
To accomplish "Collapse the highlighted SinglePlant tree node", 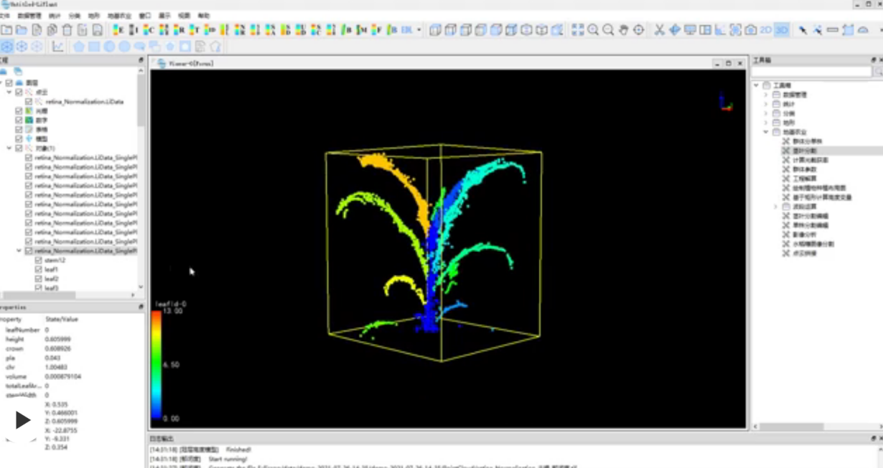I will [x=19, y=251].
